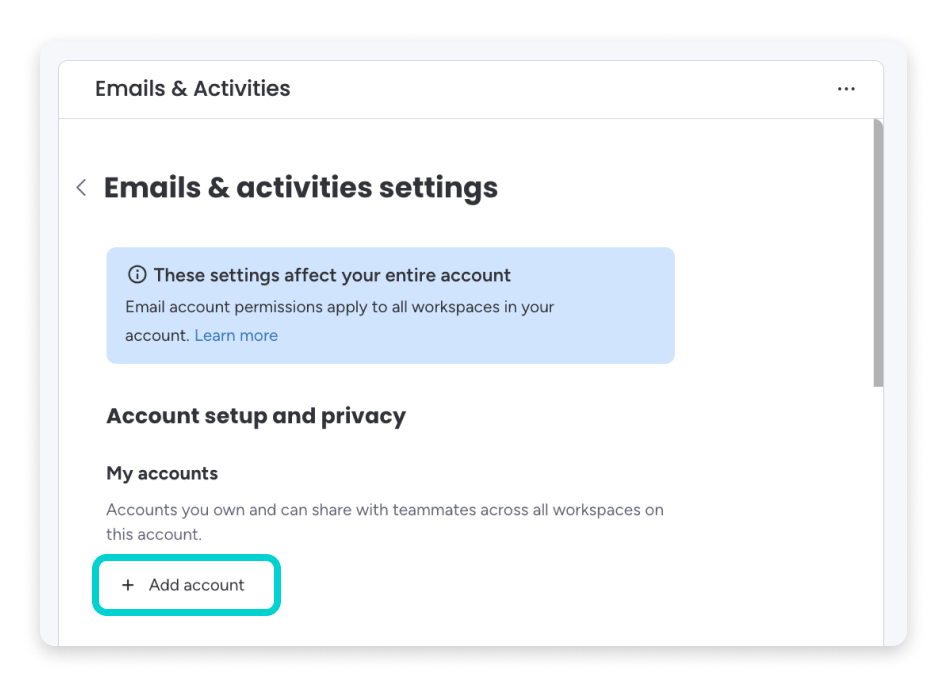Click the vertical scrollbar thumb

tap(878, 253)
